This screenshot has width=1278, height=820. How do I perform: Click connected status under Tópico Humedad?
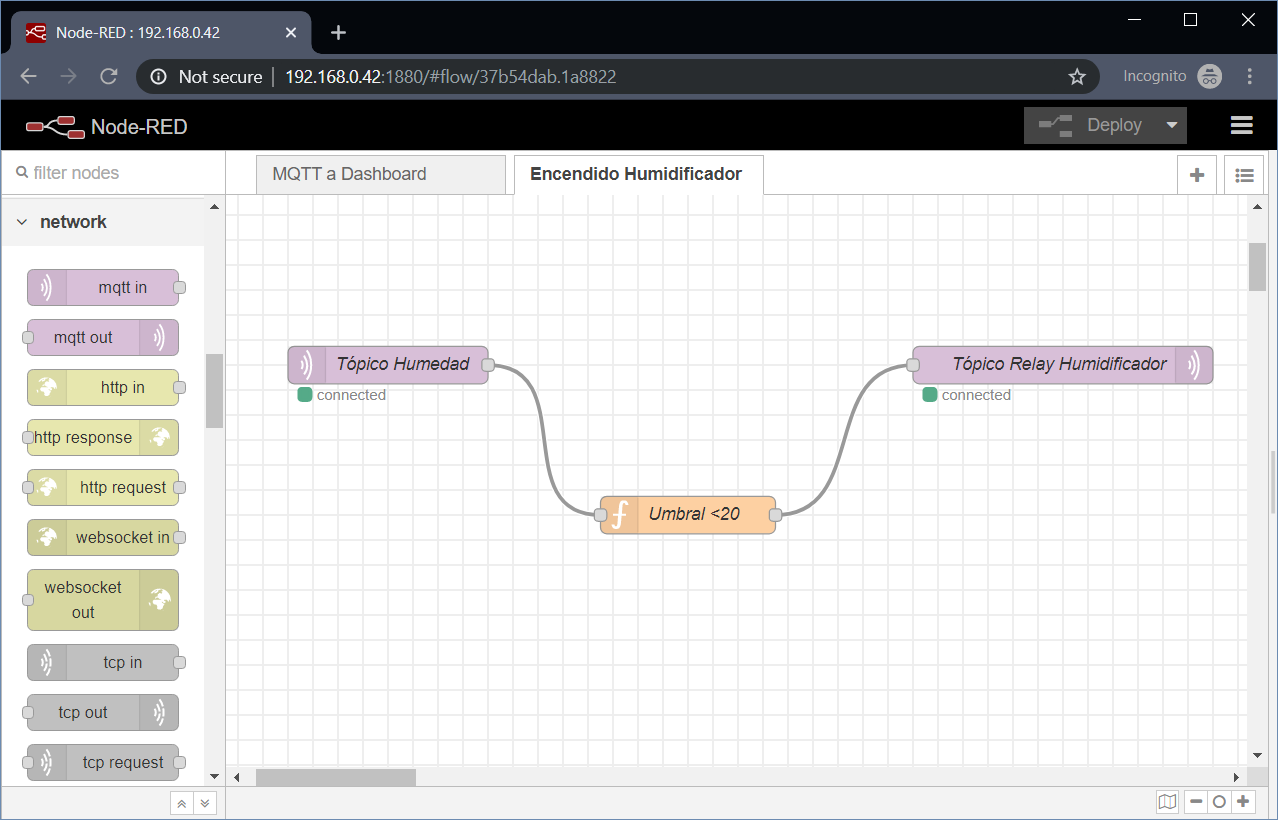click(342, 395)
